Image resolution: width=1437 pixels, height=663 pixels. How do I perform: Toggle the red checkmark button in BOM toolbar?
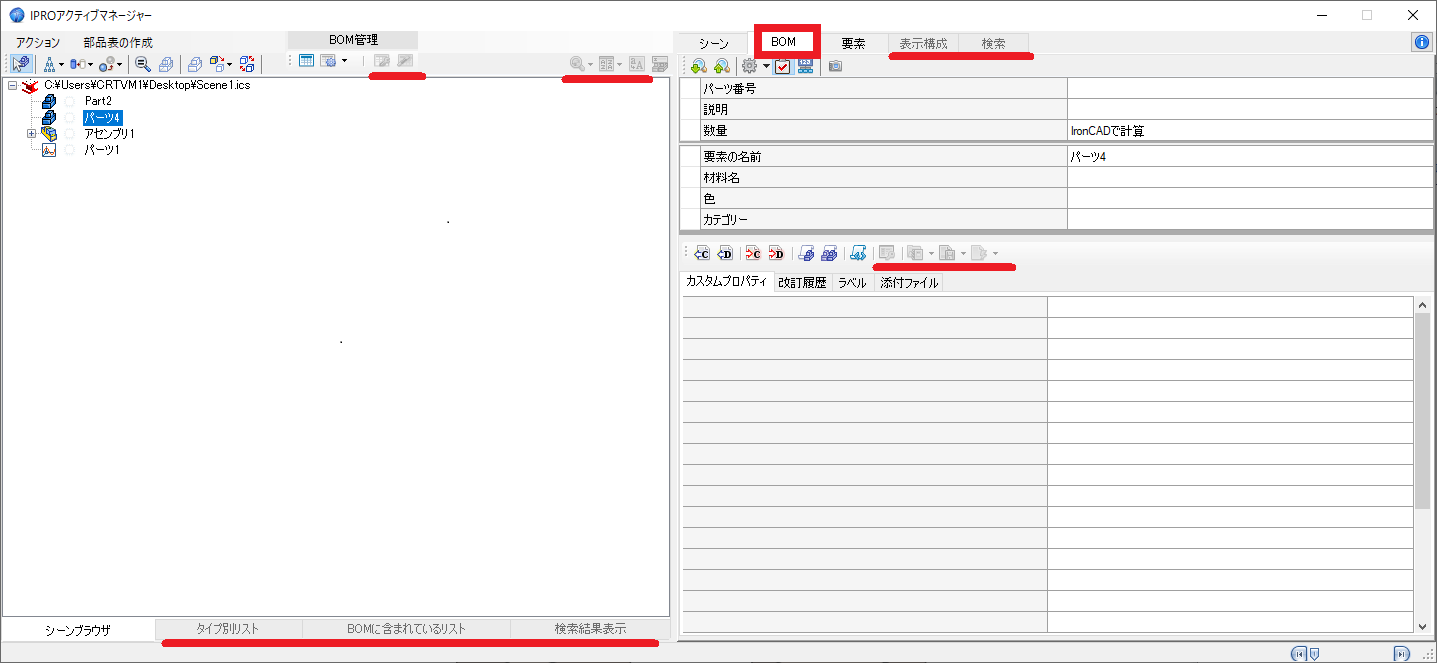(784, 66)
